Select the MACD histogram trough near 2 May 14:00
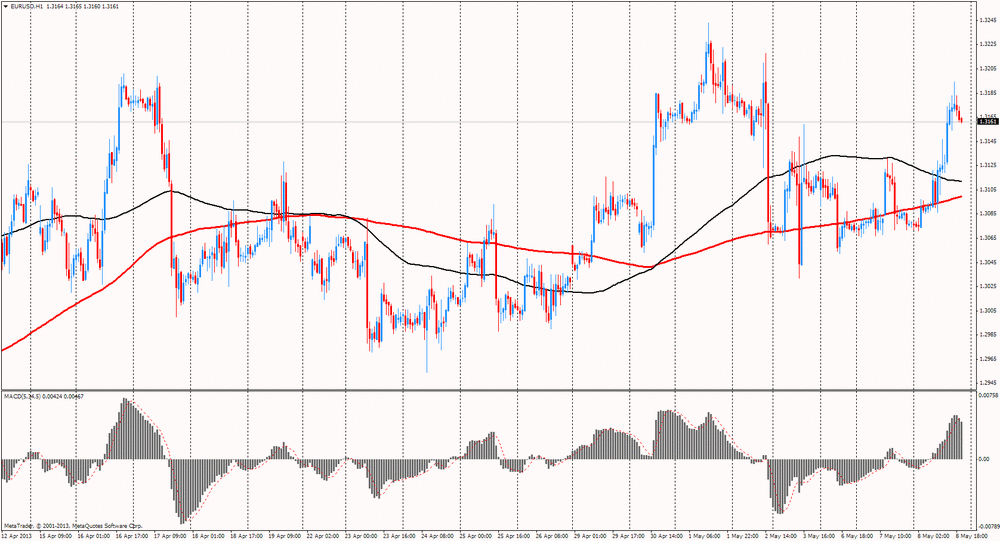Viewport: 1000px width, 541px height. [779, 486]
